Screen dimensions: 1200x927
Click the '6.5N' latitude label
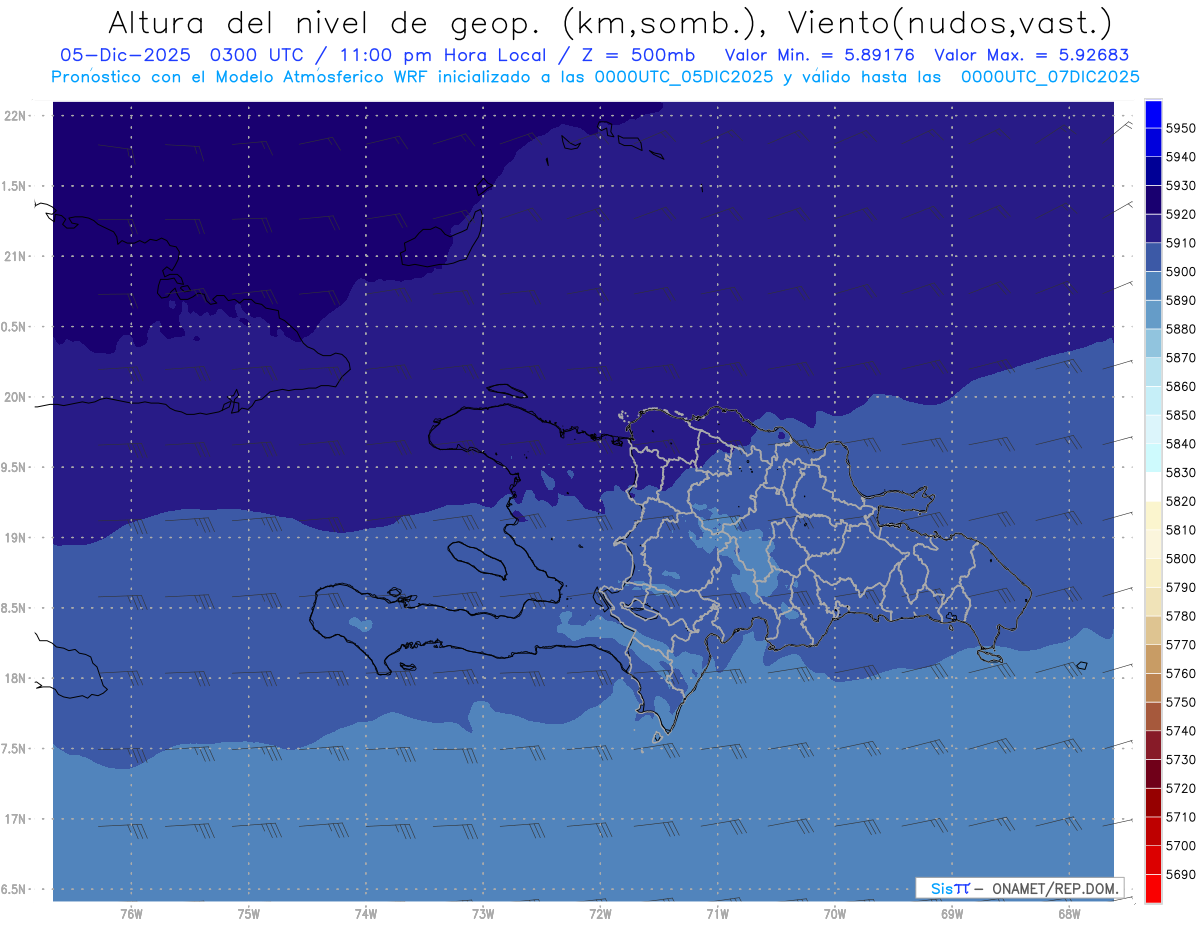click(15, 889)
